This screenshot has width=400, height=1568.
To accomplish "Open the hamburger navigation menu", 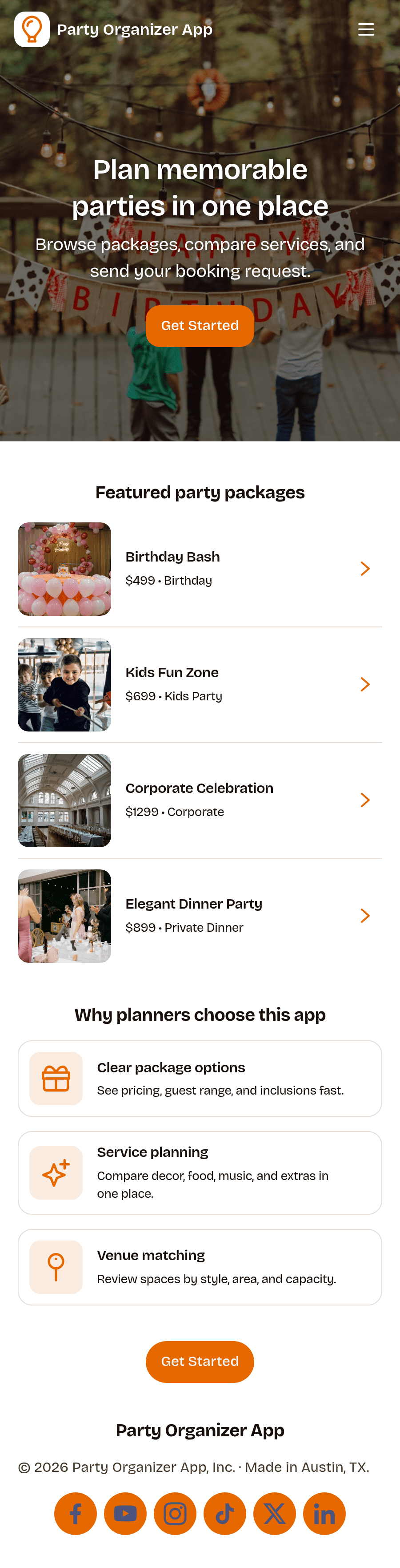I will pyautogui.click(x=366, y=29).
